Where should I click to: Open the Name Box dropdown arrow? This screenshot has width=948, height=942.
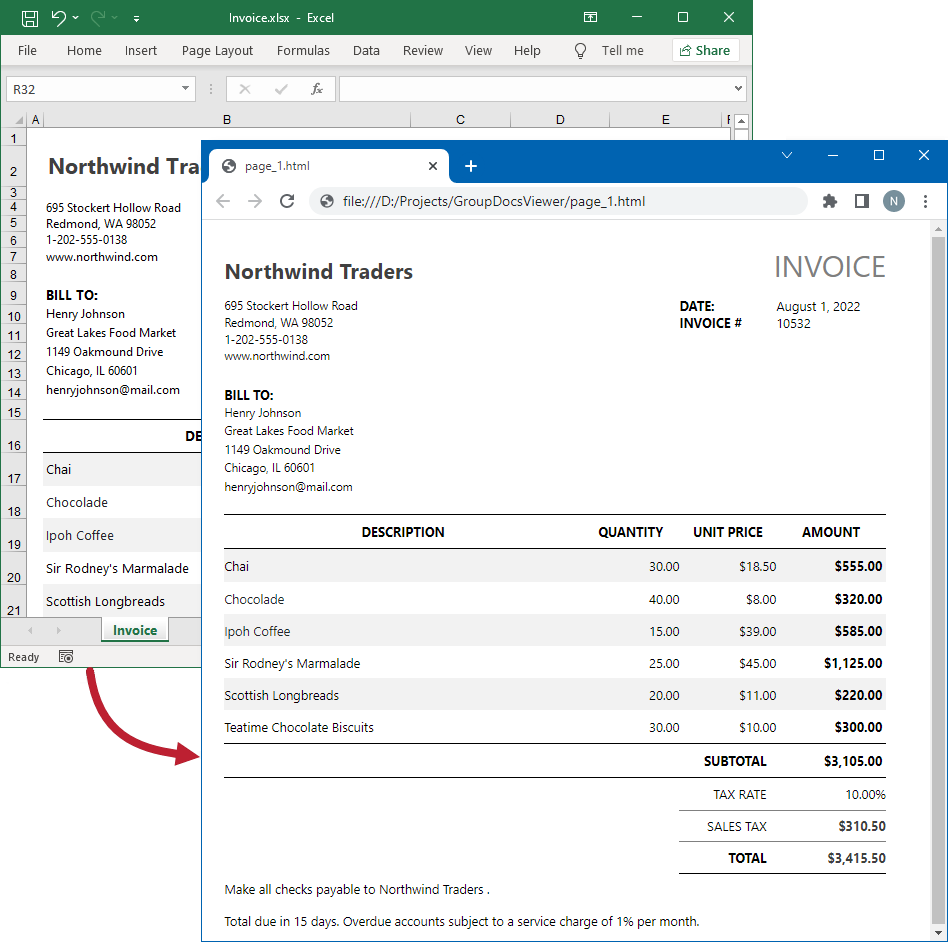[x=184, y=88]
